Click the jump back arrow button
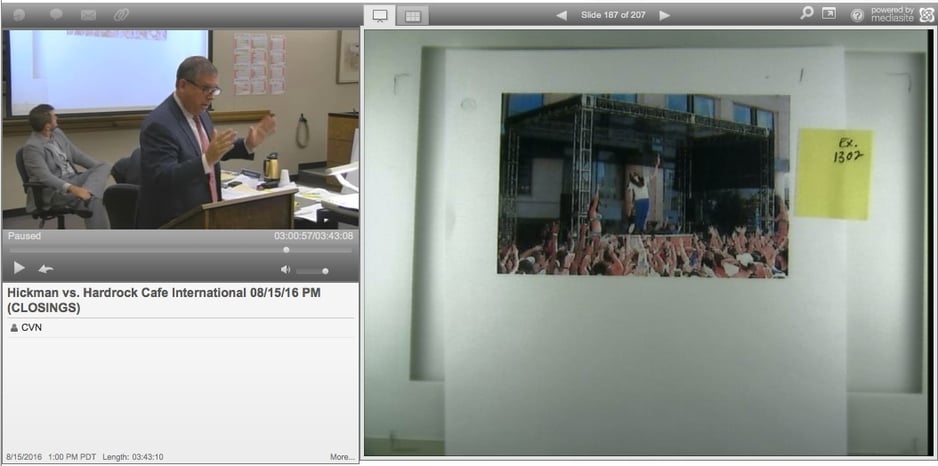 tap(45, 268)
